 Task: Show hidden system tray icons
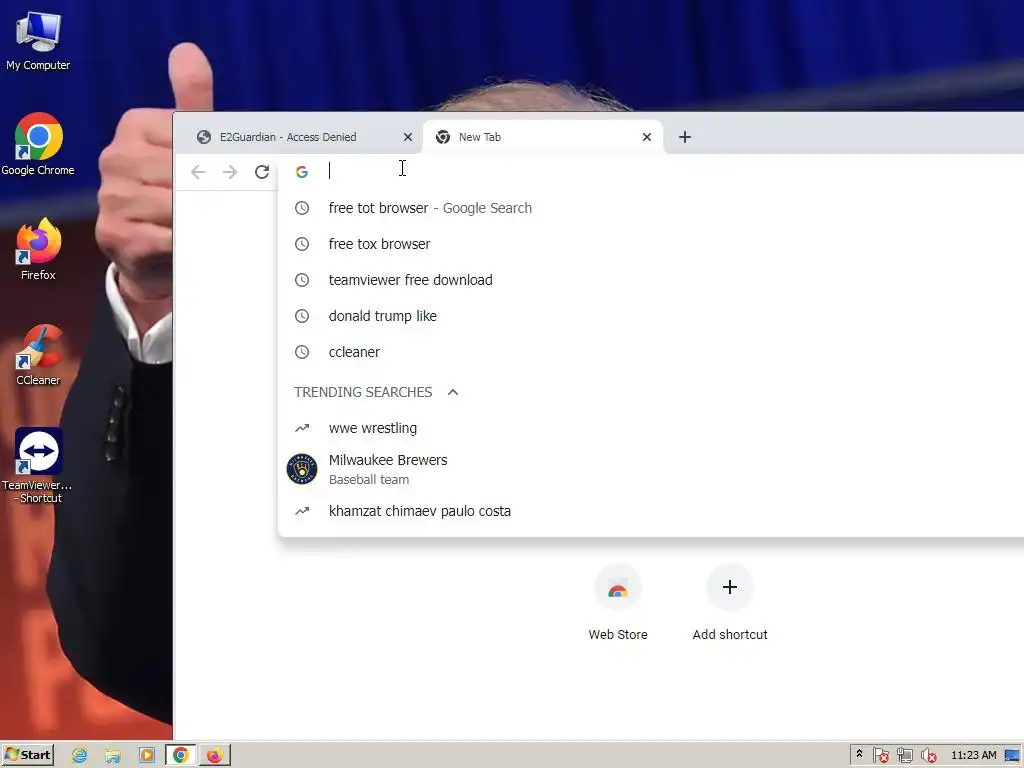[859, 754]
